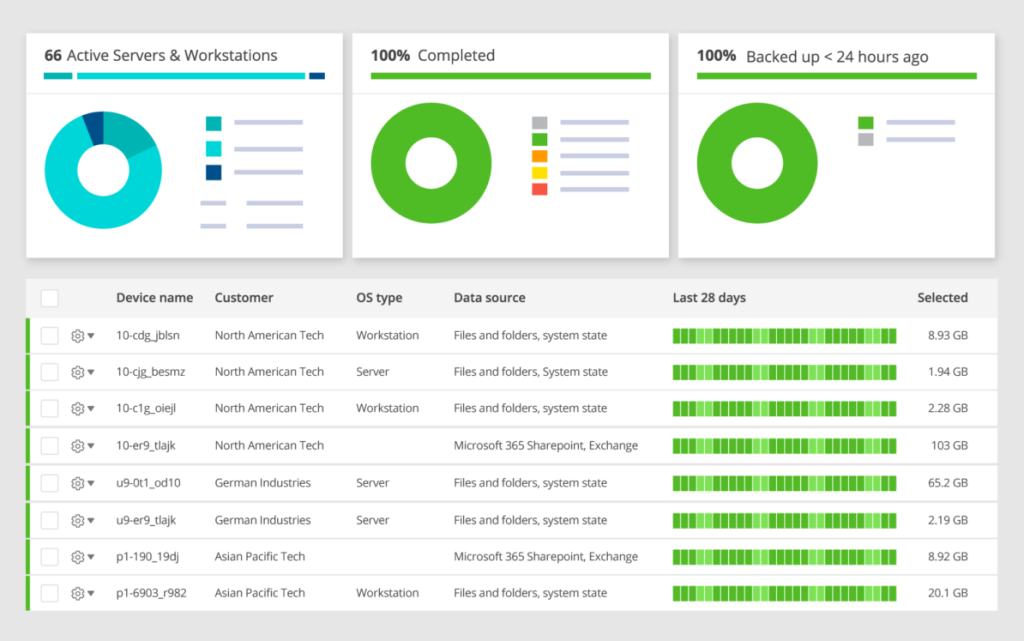1024x641 pixels.
Task: Click the dark blue legend square in servers card
Action: pyautogui.click(x=213, y=172)
